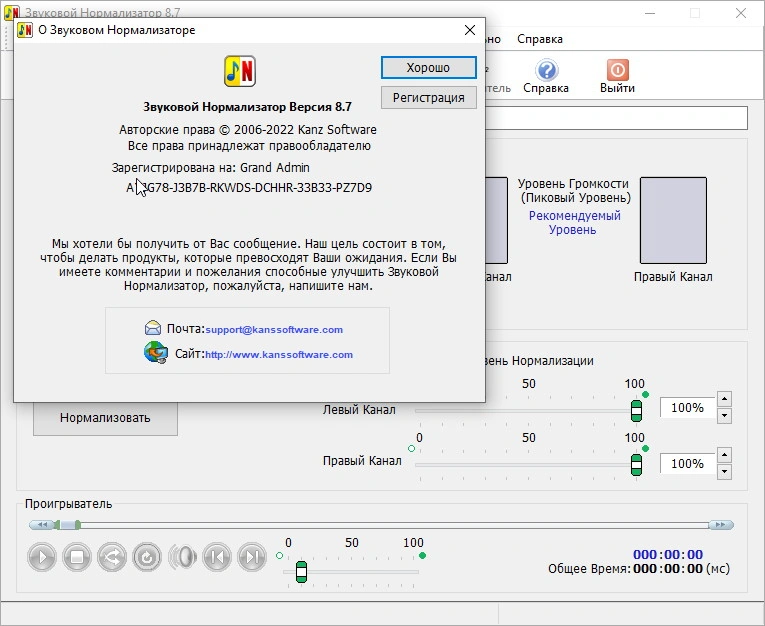Minimize the main Звуковой Нормализатор window
Screen dimensions: 765x626
point(650,13)
